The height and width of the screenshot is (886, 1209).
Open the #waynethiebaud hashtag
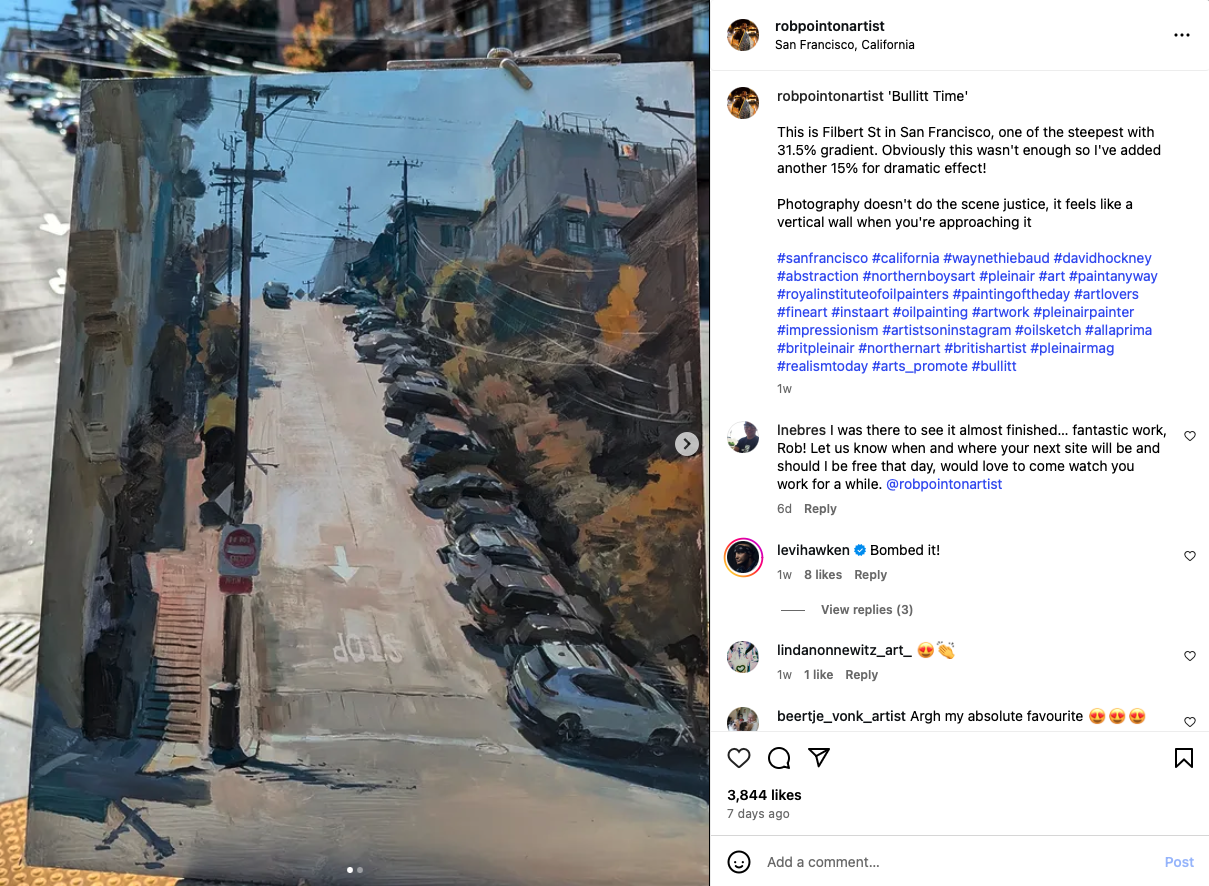tap(996, 258)
